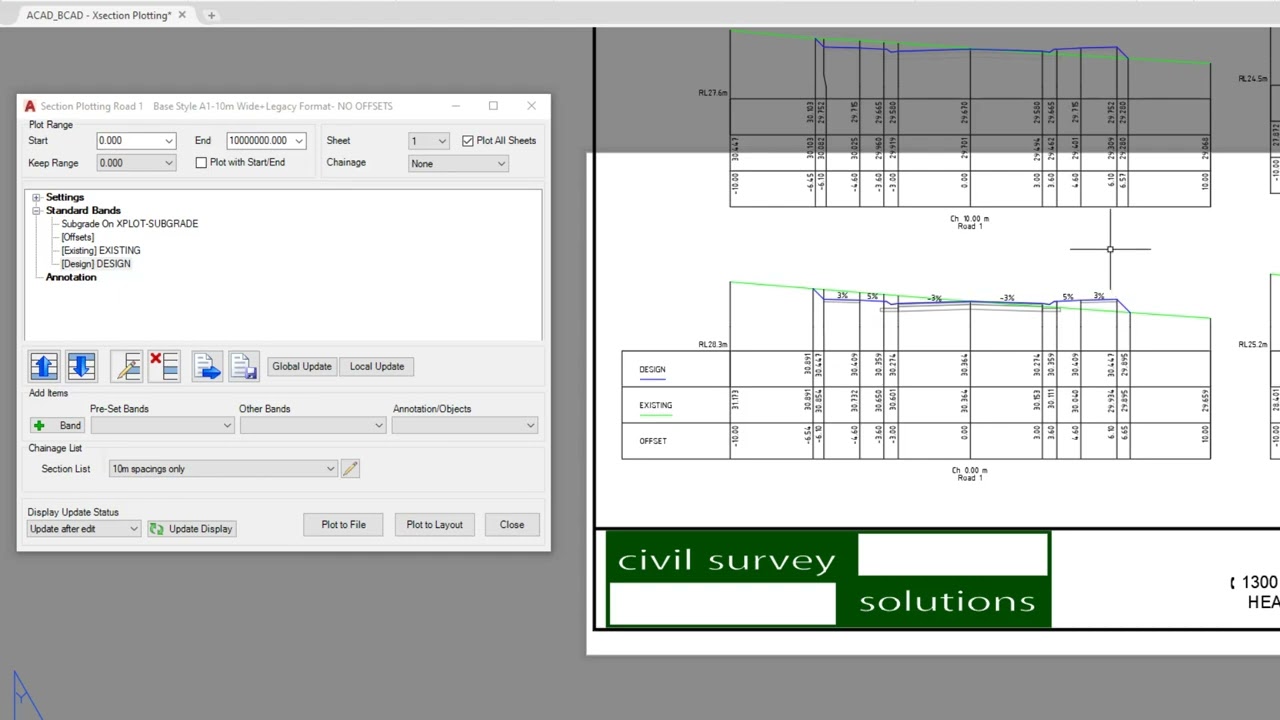Select the [Design] DESIGN tree item
The height and width of the screenshot is (720, 1280).
[x=96, y=264]
